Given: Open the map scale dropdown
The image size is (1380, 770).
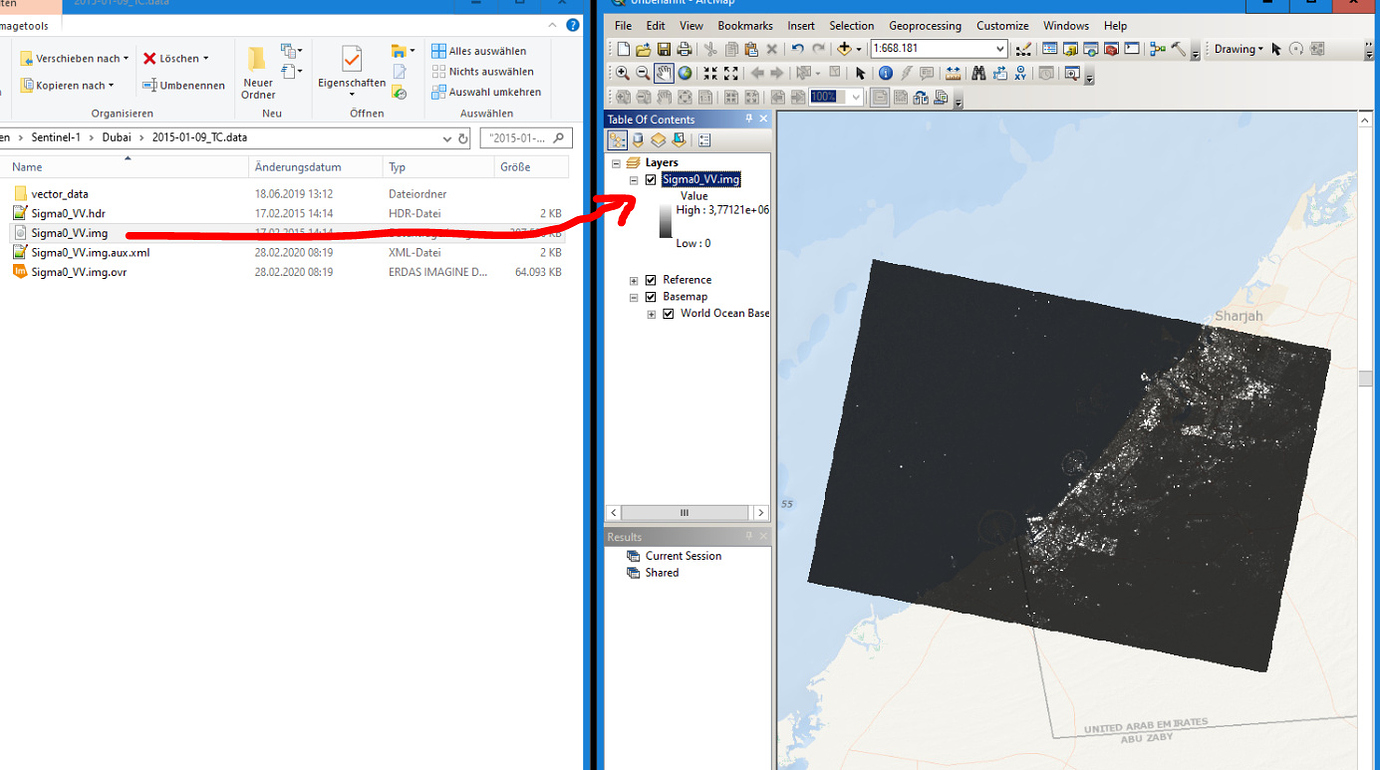Looking at the screenshot, I should (1001, 48).
